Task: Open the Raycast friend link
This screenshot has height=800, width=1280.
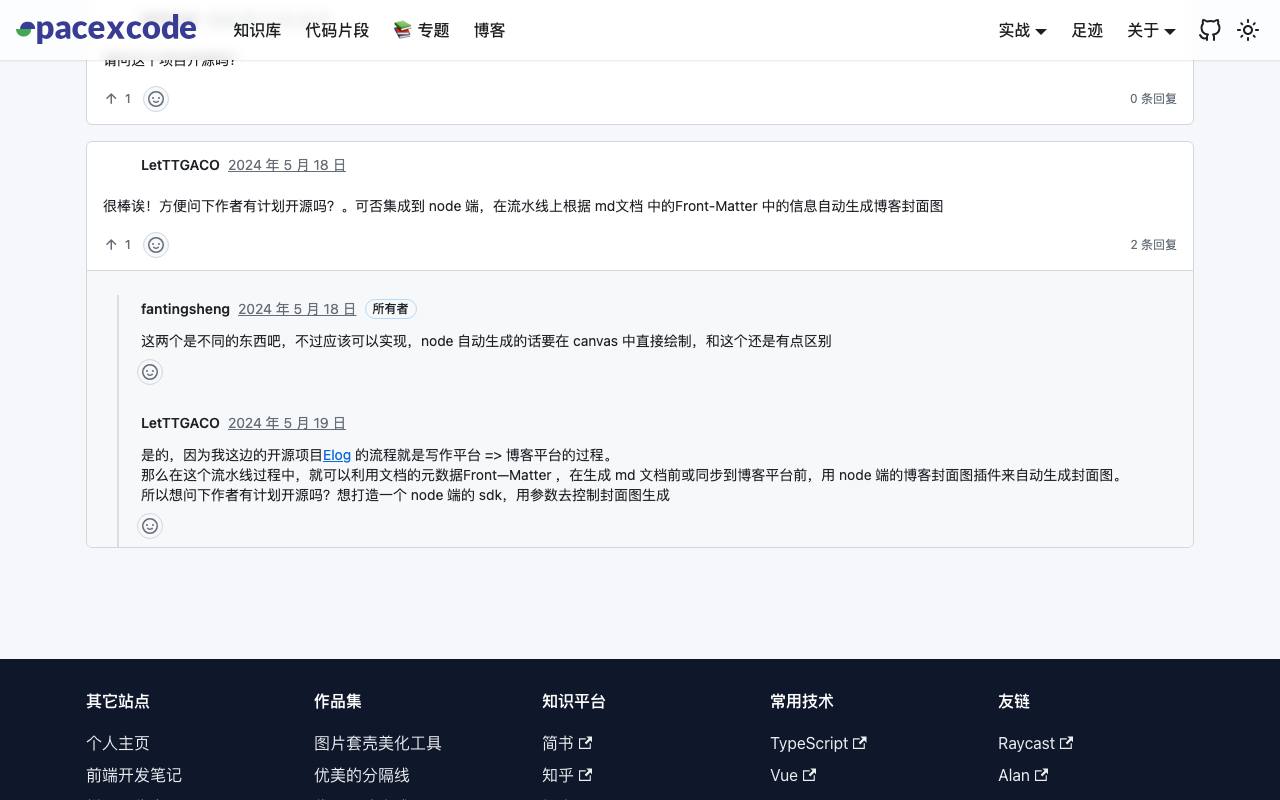Action: (1035, 743)
